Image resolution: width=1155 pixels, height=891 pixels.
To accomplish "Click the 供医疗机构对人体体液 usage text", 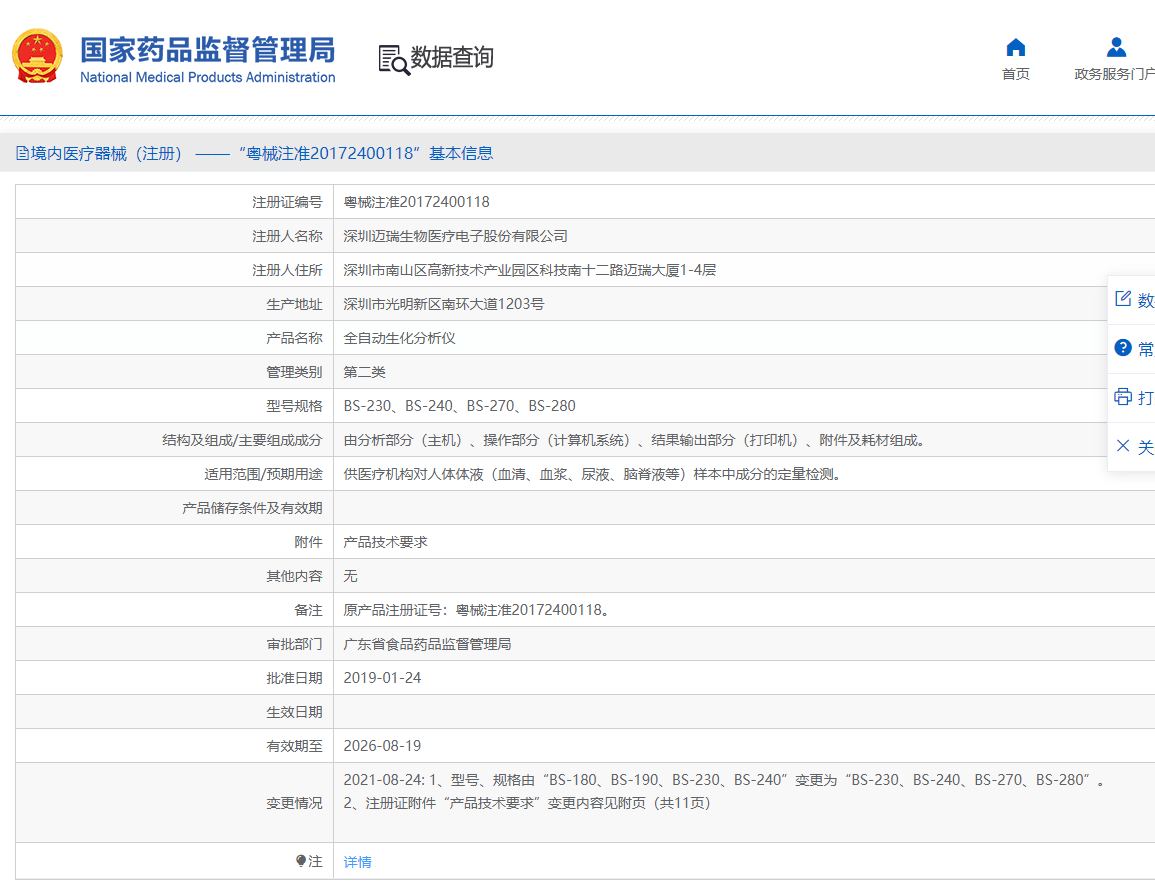I will [x=592, y=473].
